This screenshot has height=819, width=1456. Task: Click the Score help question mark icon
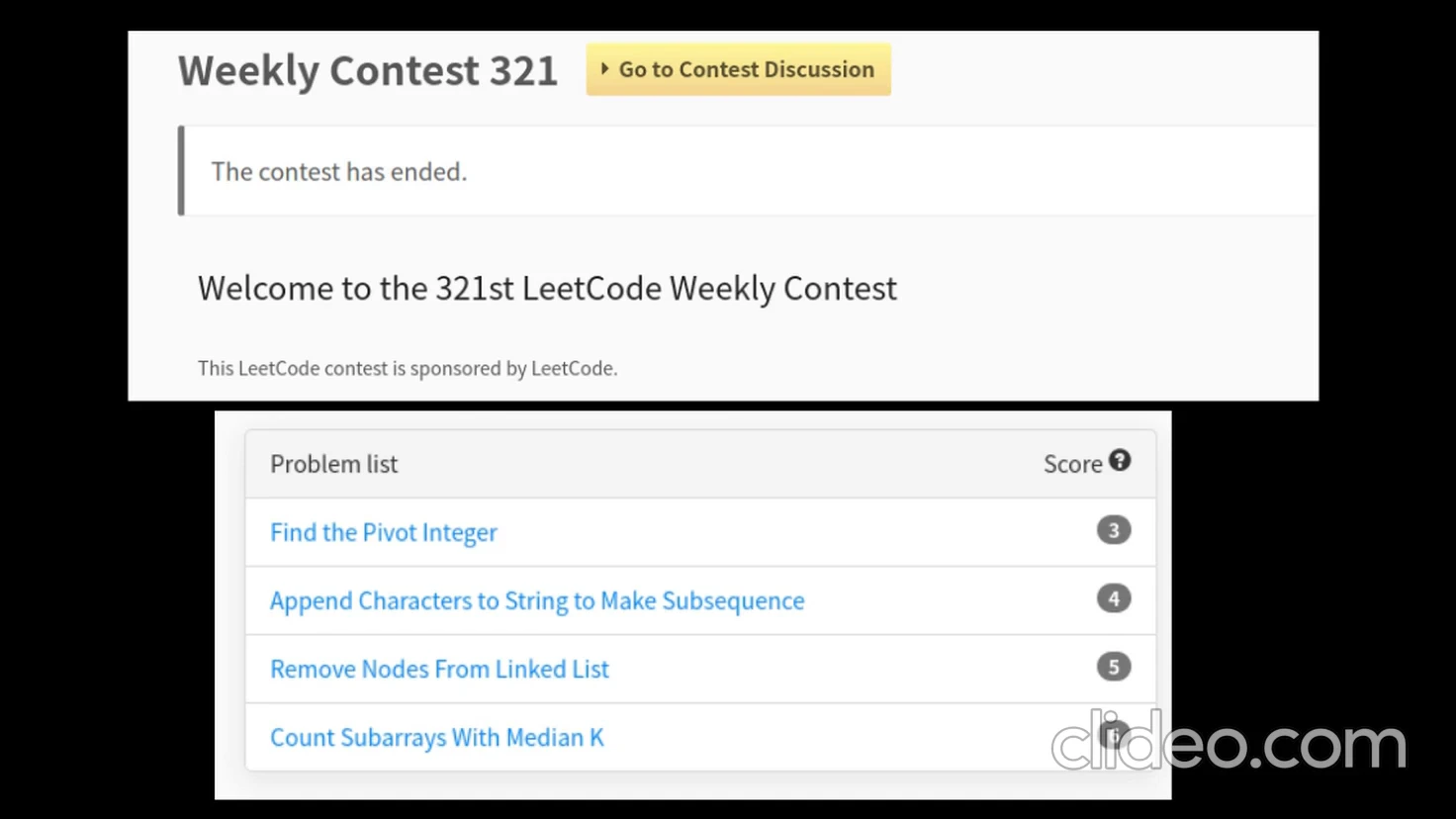pyautogui.click(x=1120, y=461)
